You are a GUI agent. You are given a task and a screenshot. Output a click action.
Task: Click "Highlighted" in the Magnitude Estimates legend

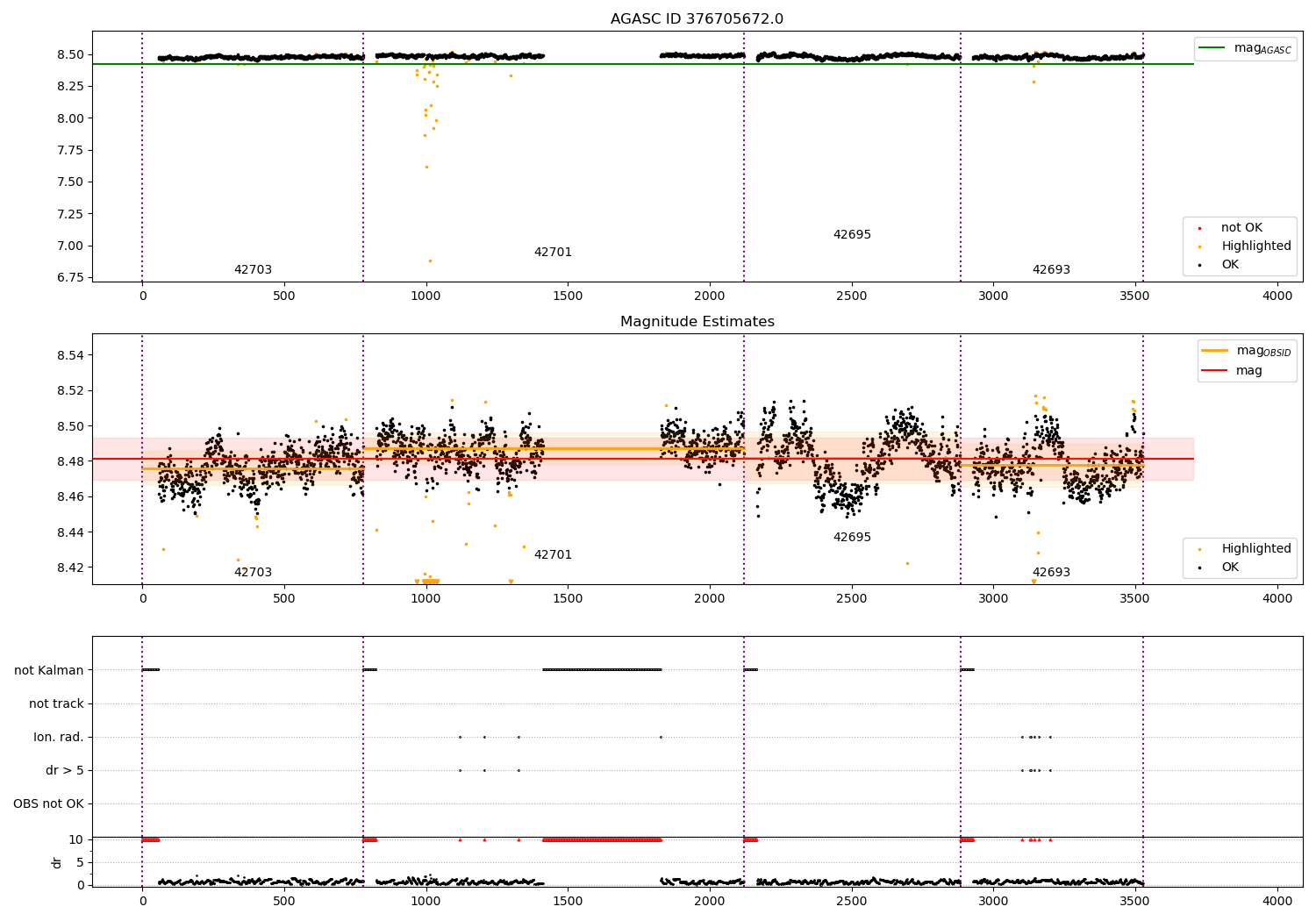[x=1256, y=549]
